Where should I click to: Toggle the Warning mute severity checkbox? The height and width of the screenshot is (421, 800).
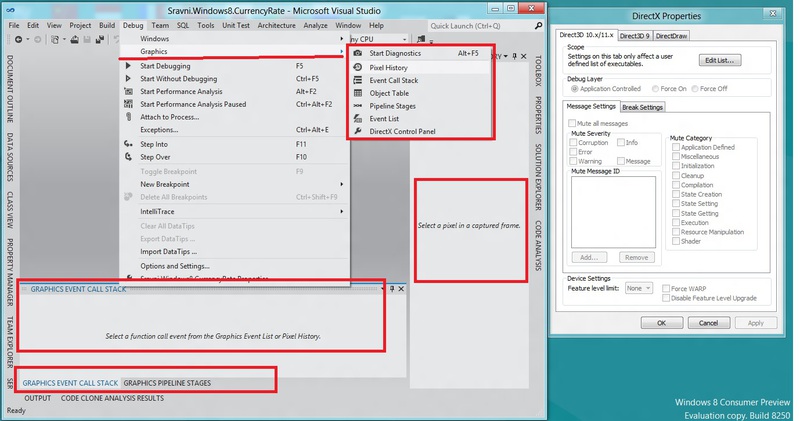click(573, 161)
